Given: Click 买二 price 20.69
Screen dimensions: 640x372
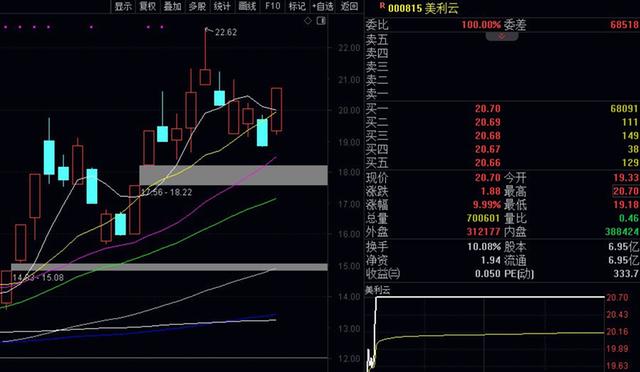Looking at the screenshot, I should click(x=488, y=122).
